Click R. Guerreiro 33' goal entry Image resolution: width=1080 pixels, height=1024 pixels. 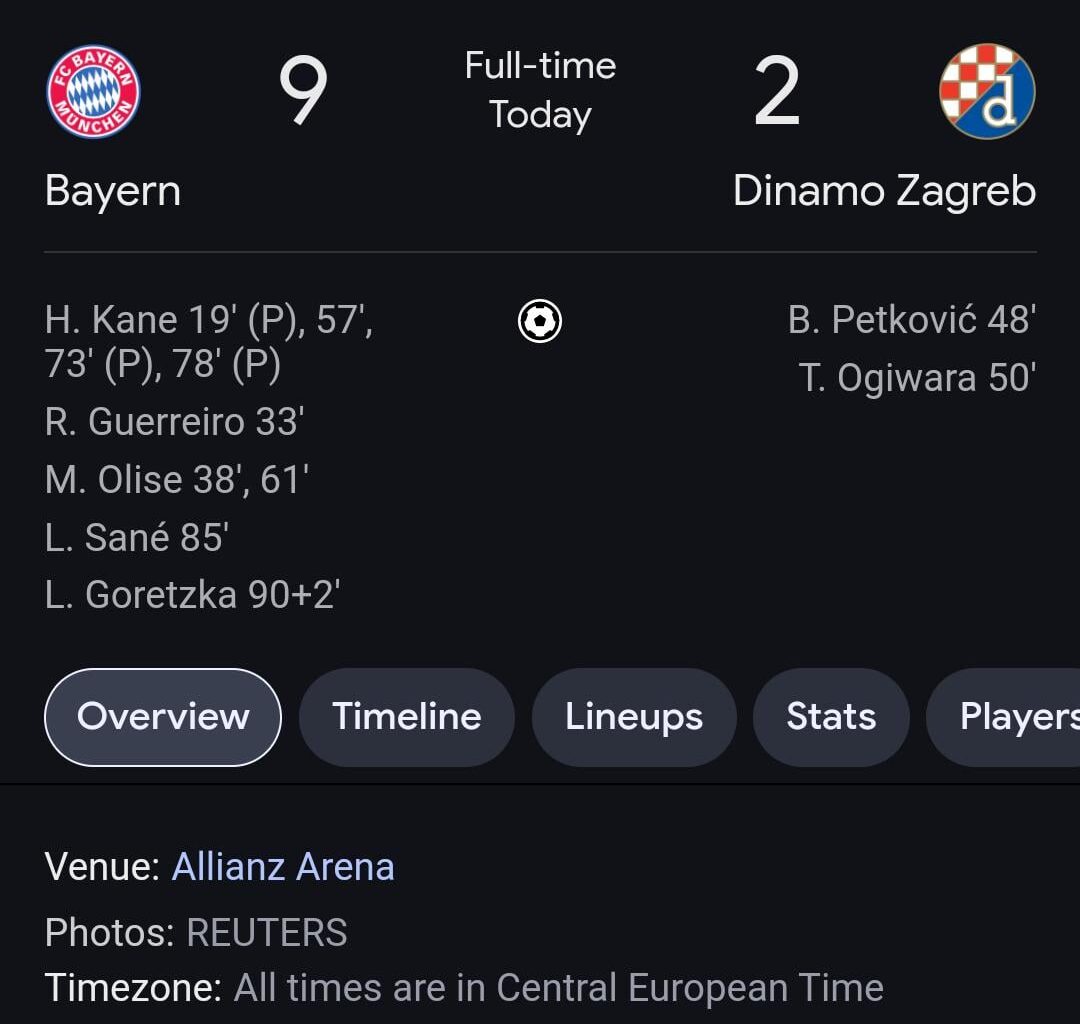pyautogui.click(x=174, y=422)
